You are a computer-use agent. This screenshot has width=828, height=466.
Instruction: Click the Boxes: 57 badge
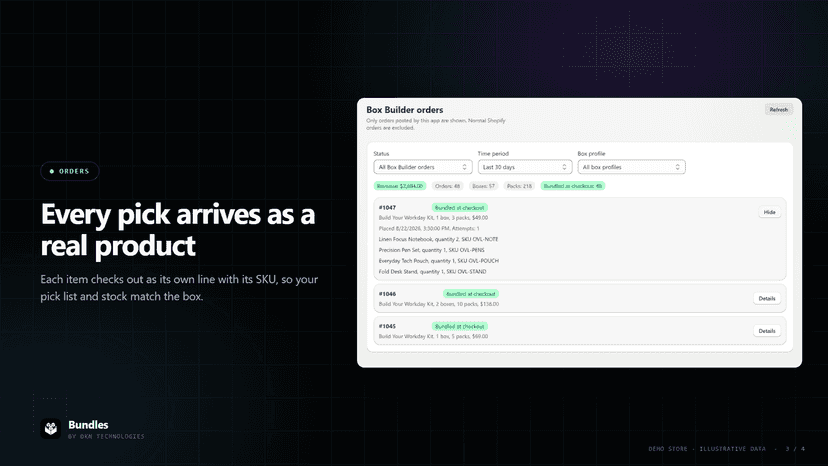pos(484,186)
